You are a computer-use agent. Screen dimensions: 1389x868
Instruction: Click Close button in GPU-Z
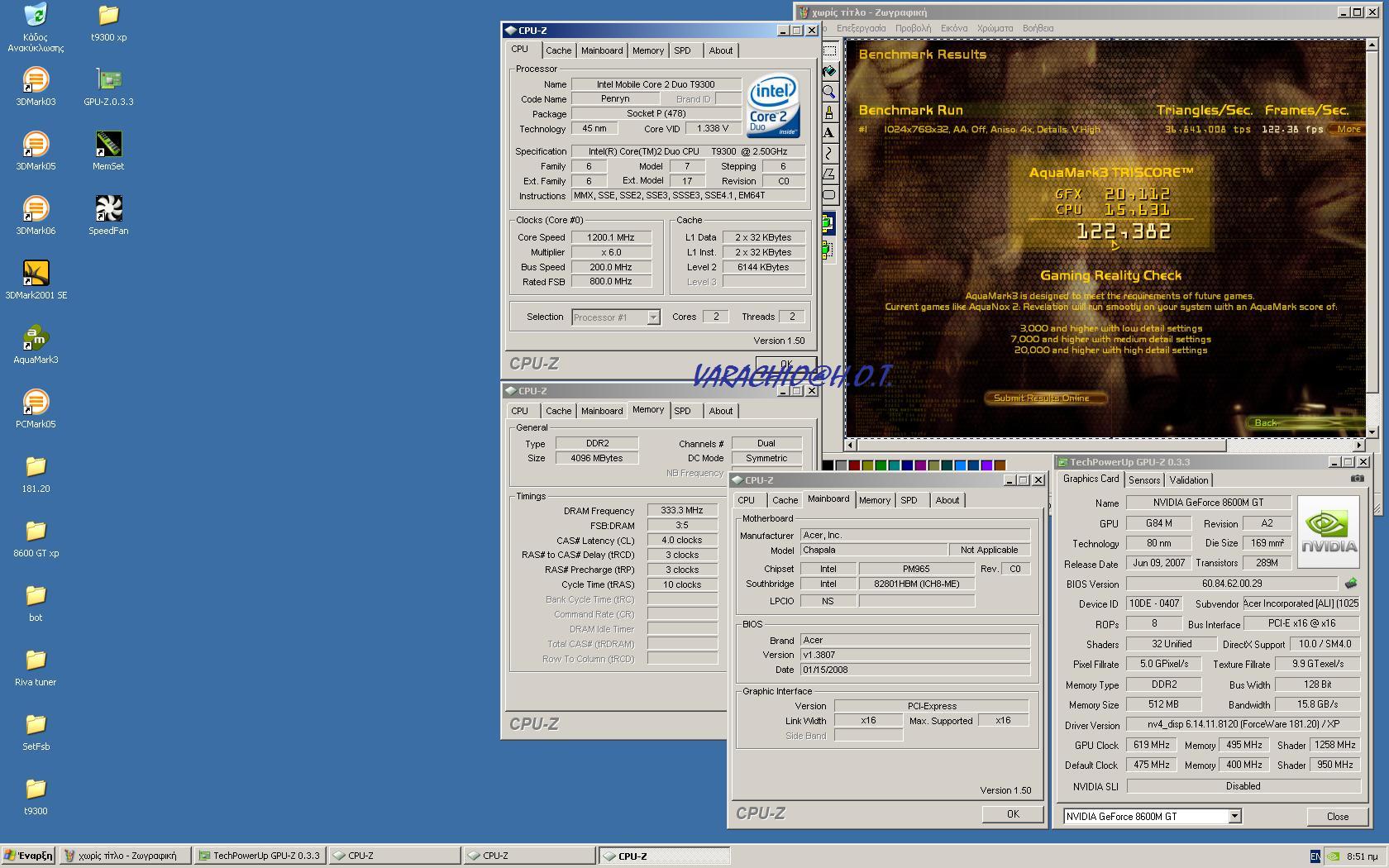(x=1337, y=817)
